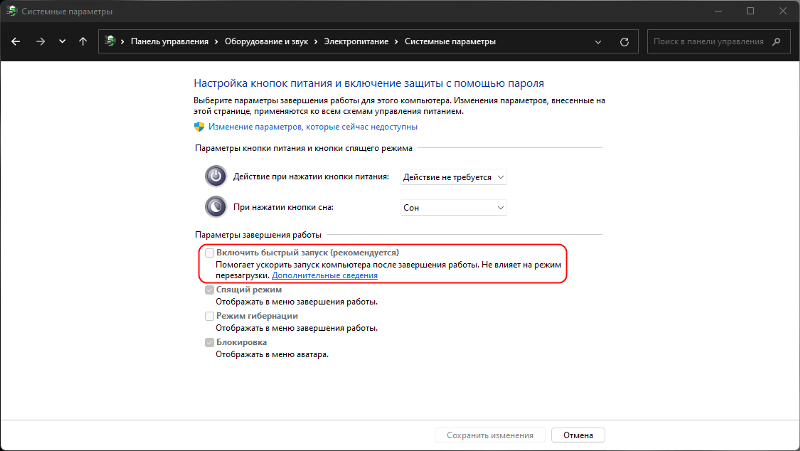800x451 pixels.
Task: Open the power button action dropdown
Action: tap(453, 177)
